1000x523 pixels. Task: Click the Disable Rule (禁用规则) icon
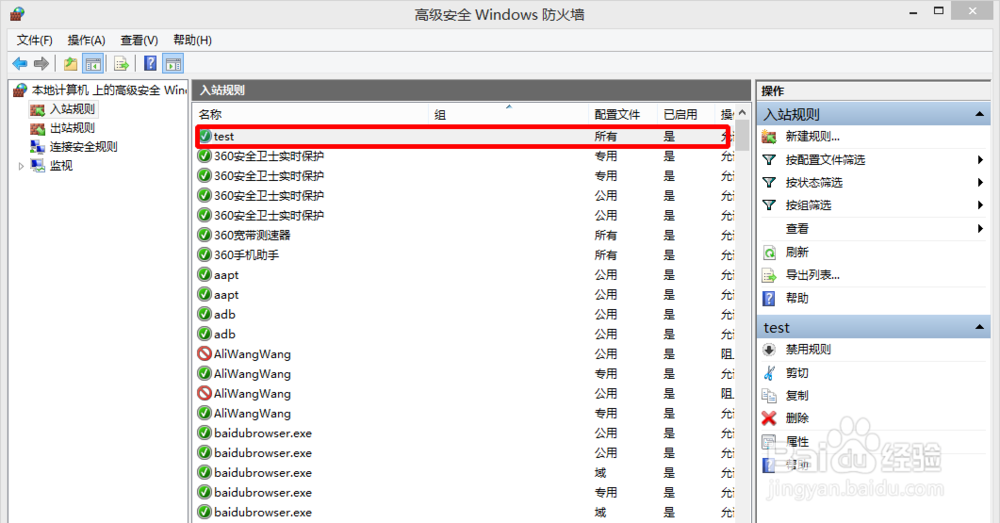[769, 350]
